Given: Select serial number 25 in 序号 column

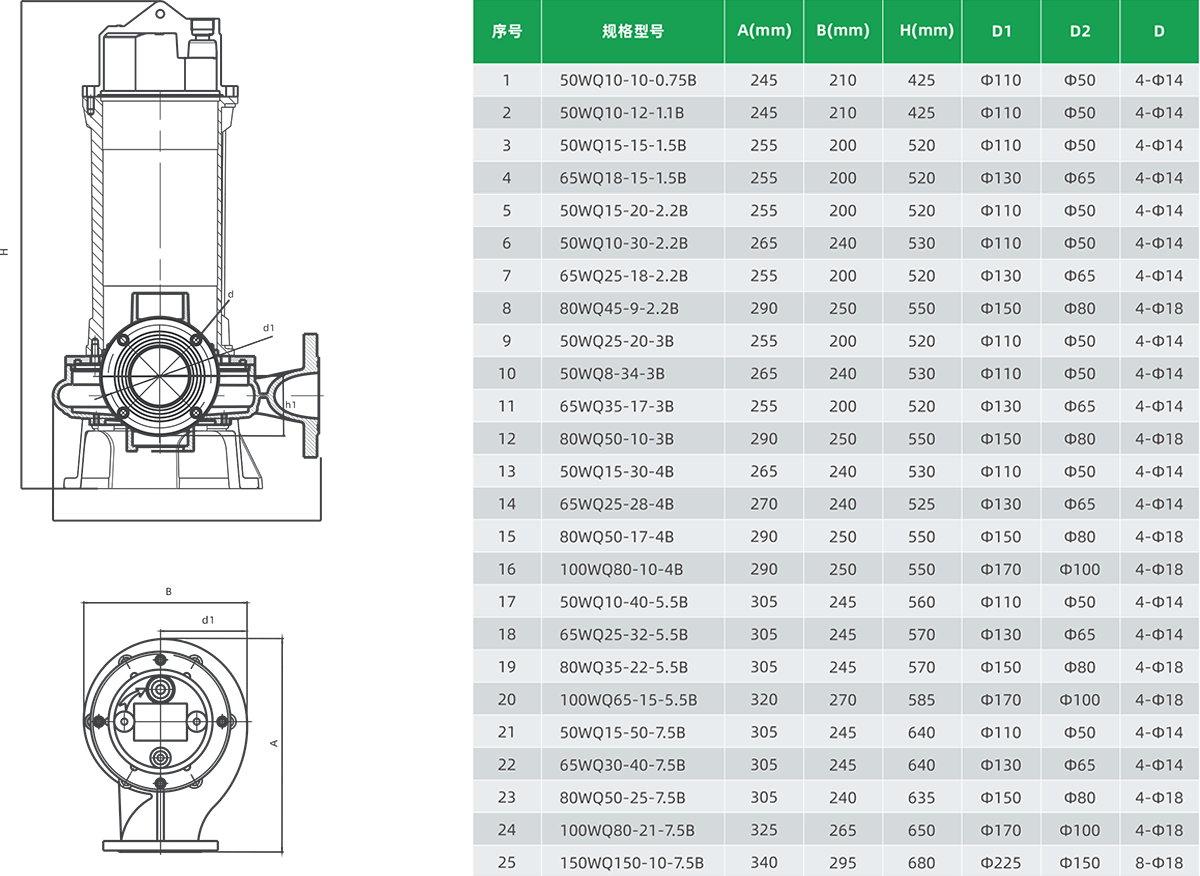Looking at the screenshot, I should tap(507, 863).
